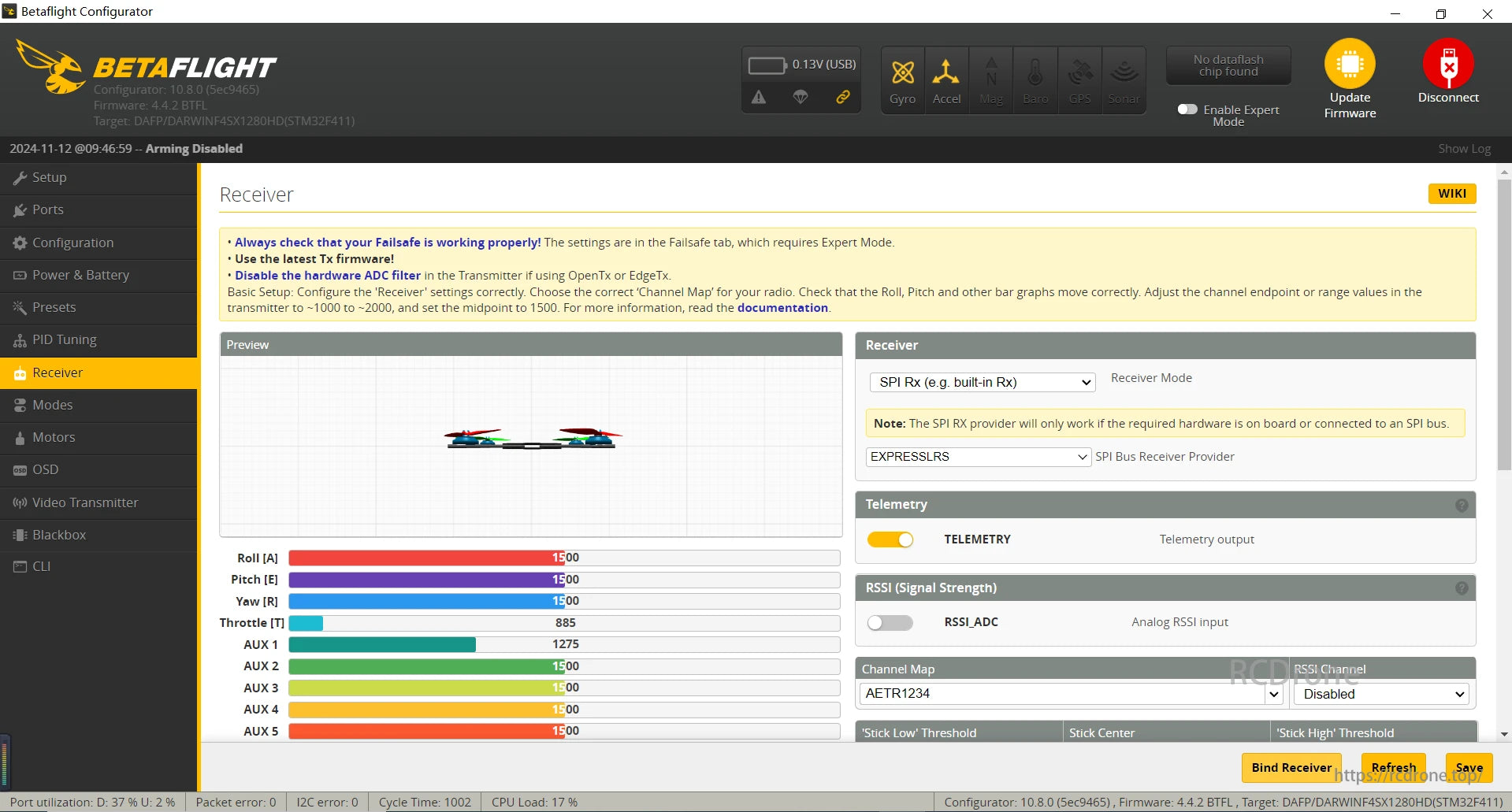Open the AETR1234 Channel Map field
This screenshot has width=1512, height=812.
click(x=1068, y=694)
